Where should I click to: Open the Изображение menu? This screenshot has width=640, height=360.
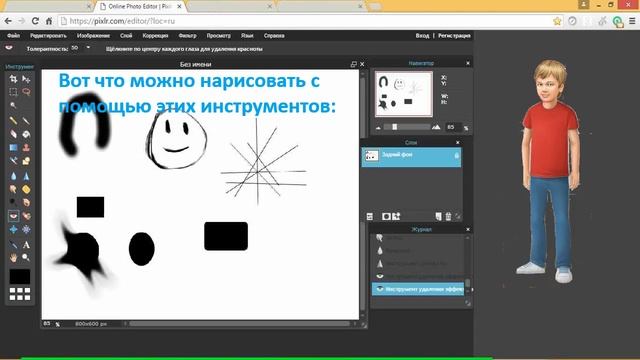click(x=93, y=36)
